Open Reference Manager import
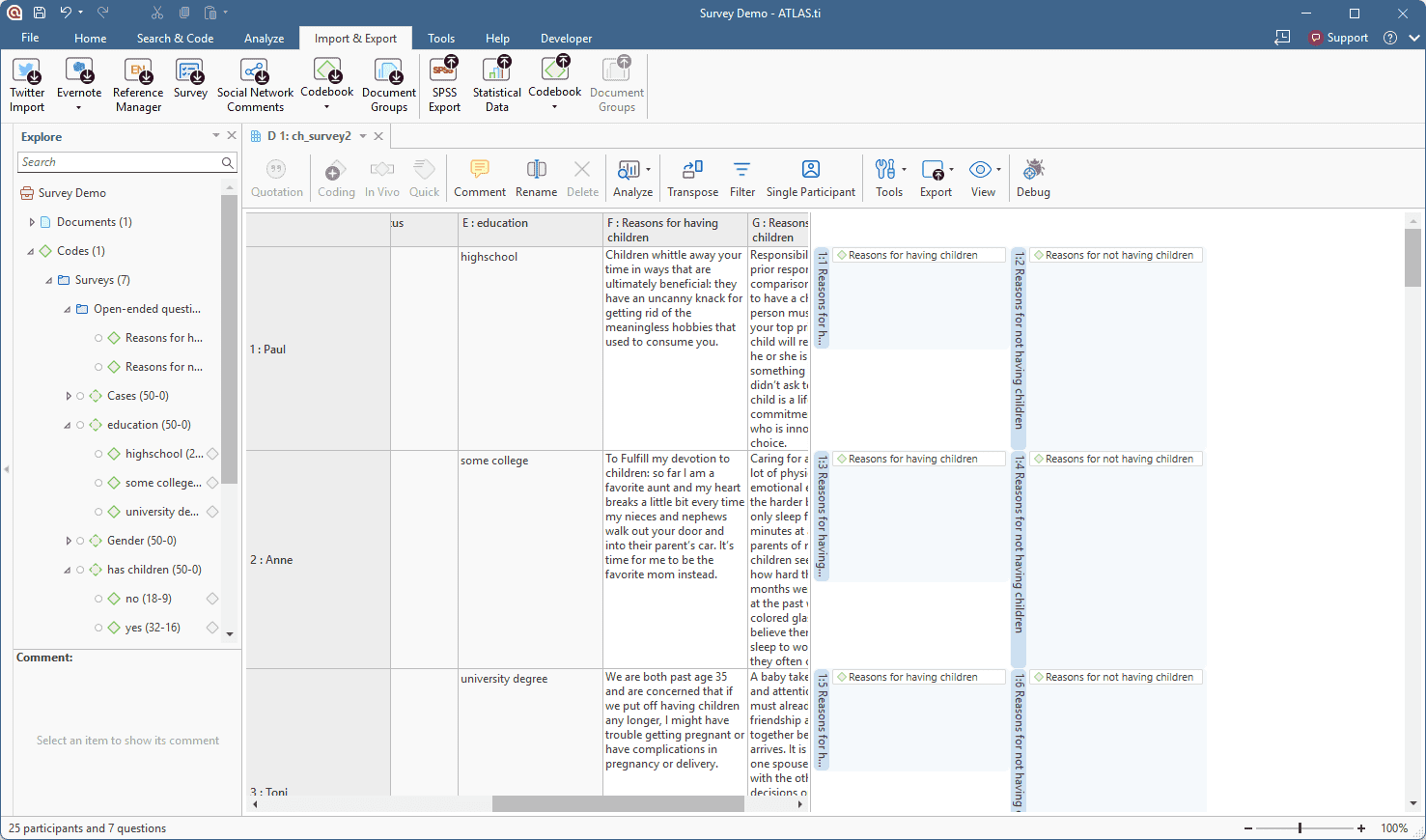This screenshot has height=840, width=1426. point(138,85)
